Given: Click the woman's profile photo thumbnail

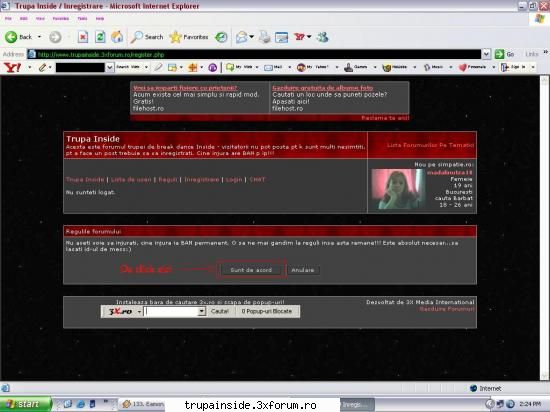Looking at the screenshot, I should (398, 189).
